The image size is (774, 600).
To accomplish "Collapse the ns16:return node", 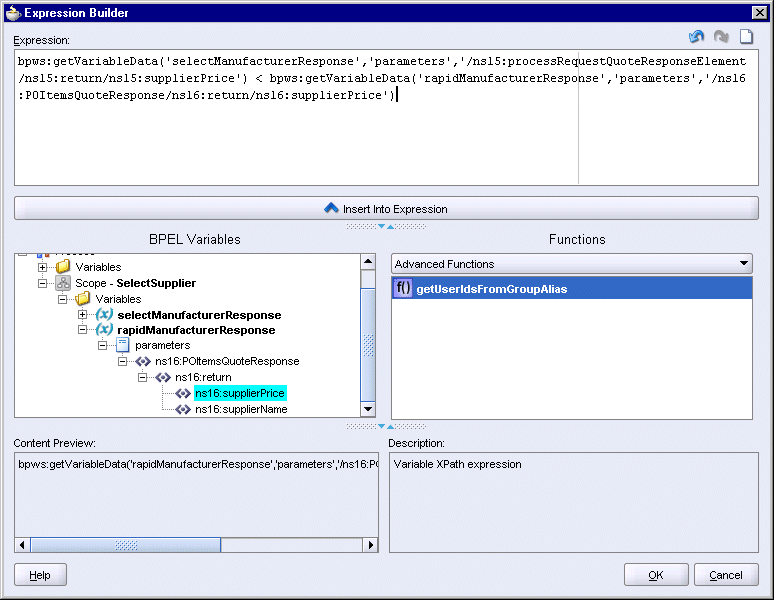I will [x=142, y=377].
